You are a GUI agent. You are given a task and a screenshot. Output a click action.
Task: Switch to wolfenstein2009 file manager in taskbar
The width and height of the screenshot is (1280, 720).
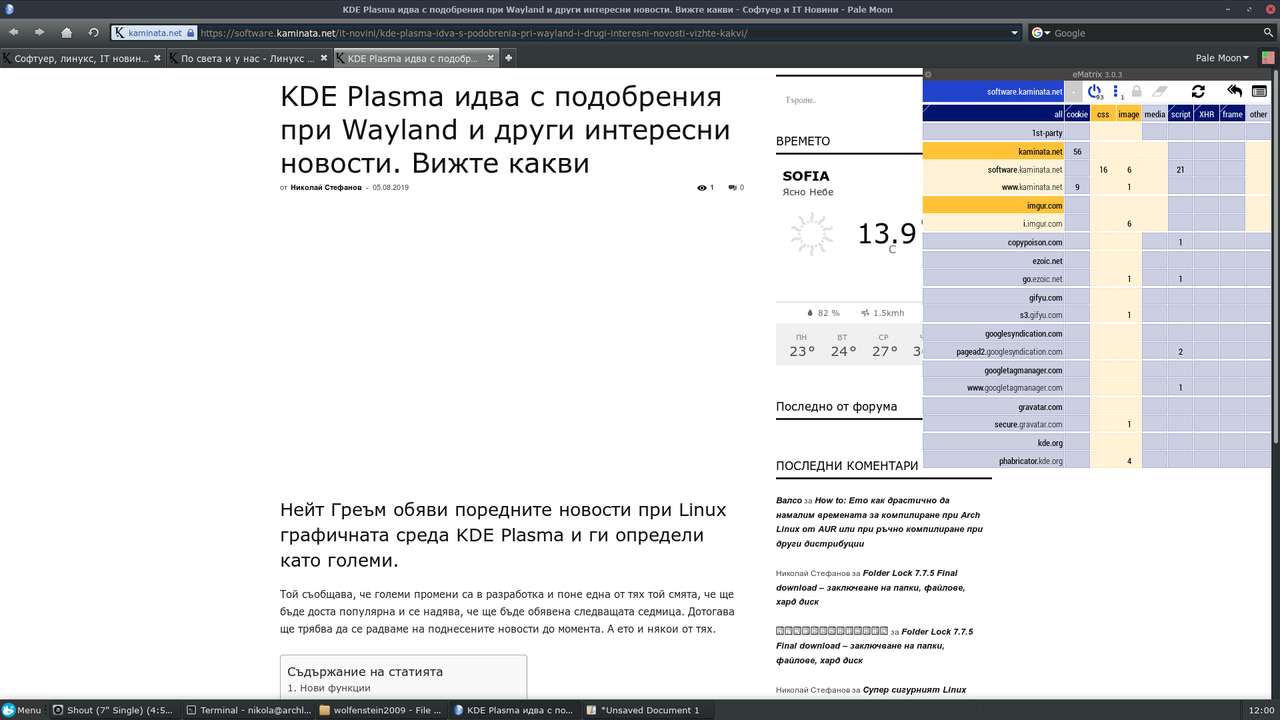coord(381,710)
